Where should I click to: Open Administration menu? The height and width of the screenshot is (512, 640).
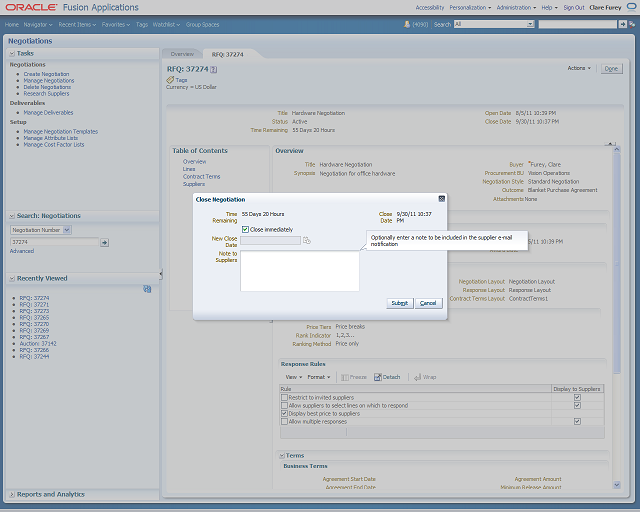tap(516, 7)
